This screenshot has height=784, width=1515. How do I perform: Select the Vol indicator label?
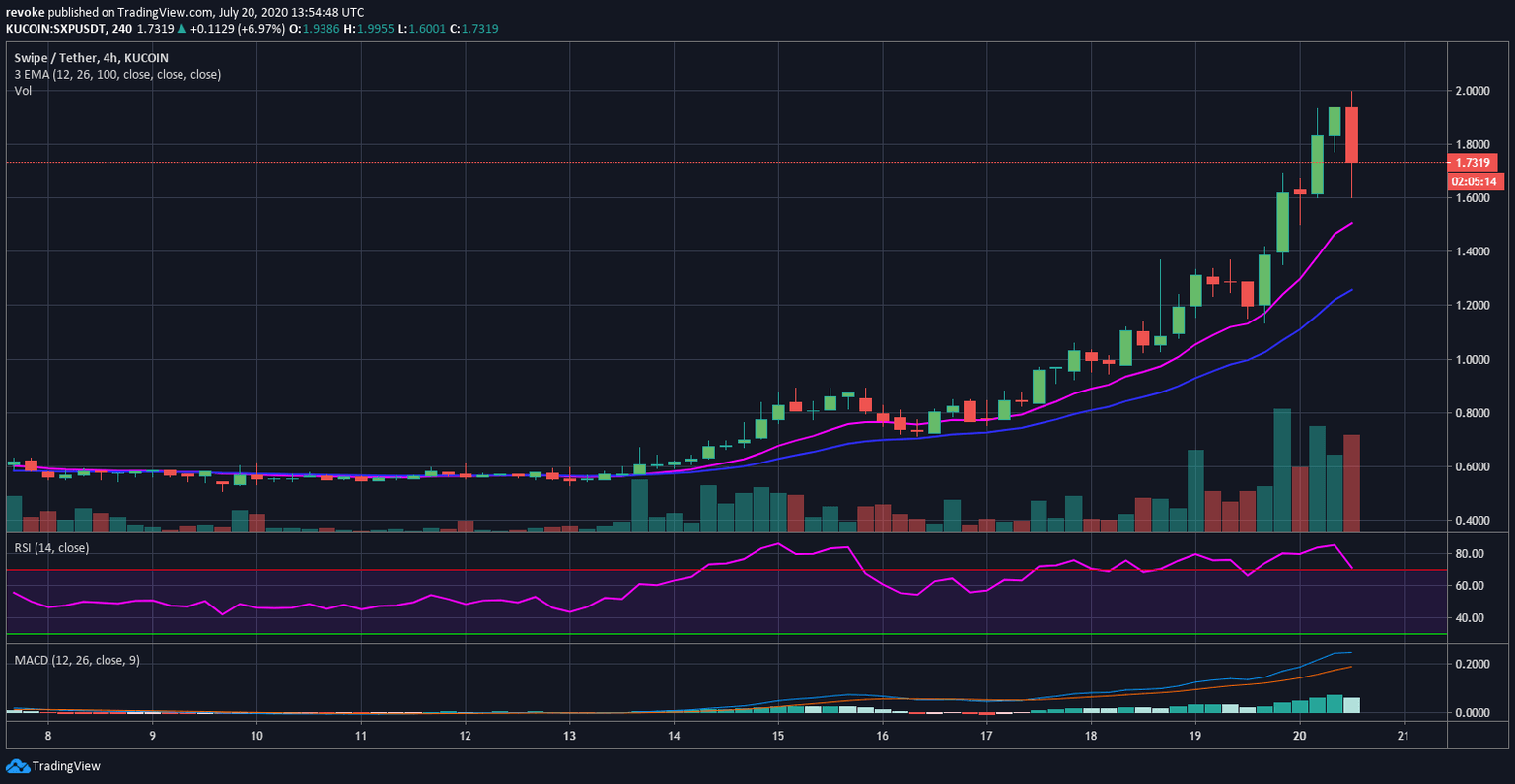point(23,91)
